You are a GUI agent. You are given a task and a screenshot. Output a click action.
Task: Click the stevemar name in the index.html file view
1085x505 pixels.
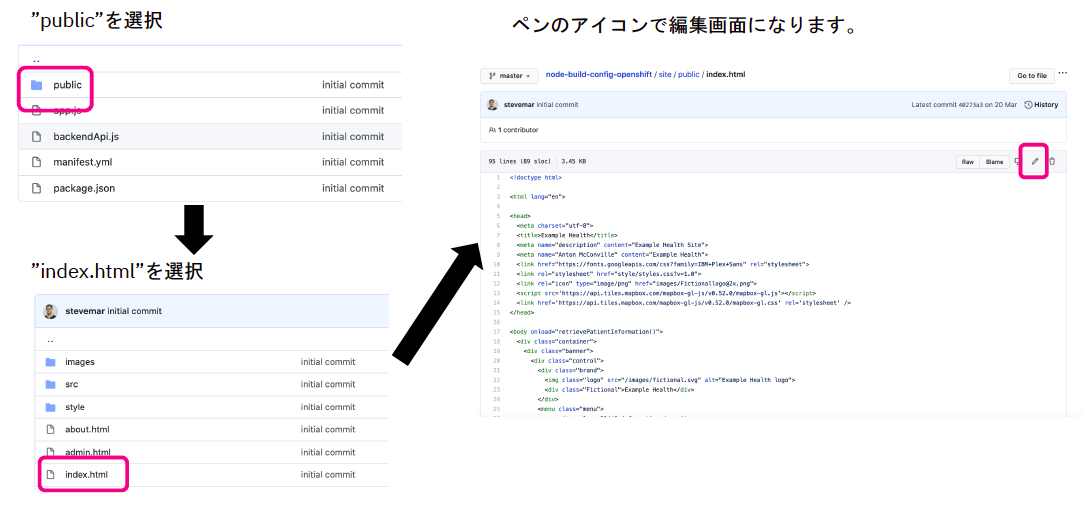pyautogui.click(x=519, y=104)
